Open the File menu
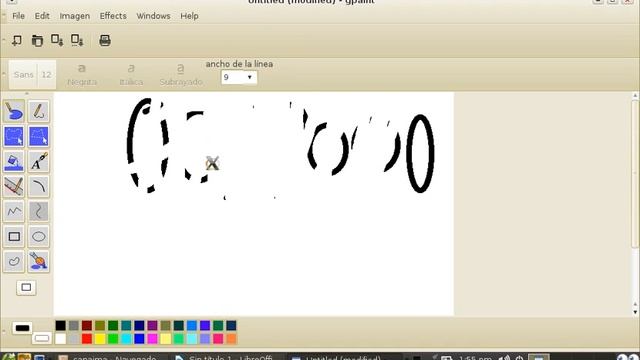This screenshot has height=360, width=640. click(x=18, y=16)
